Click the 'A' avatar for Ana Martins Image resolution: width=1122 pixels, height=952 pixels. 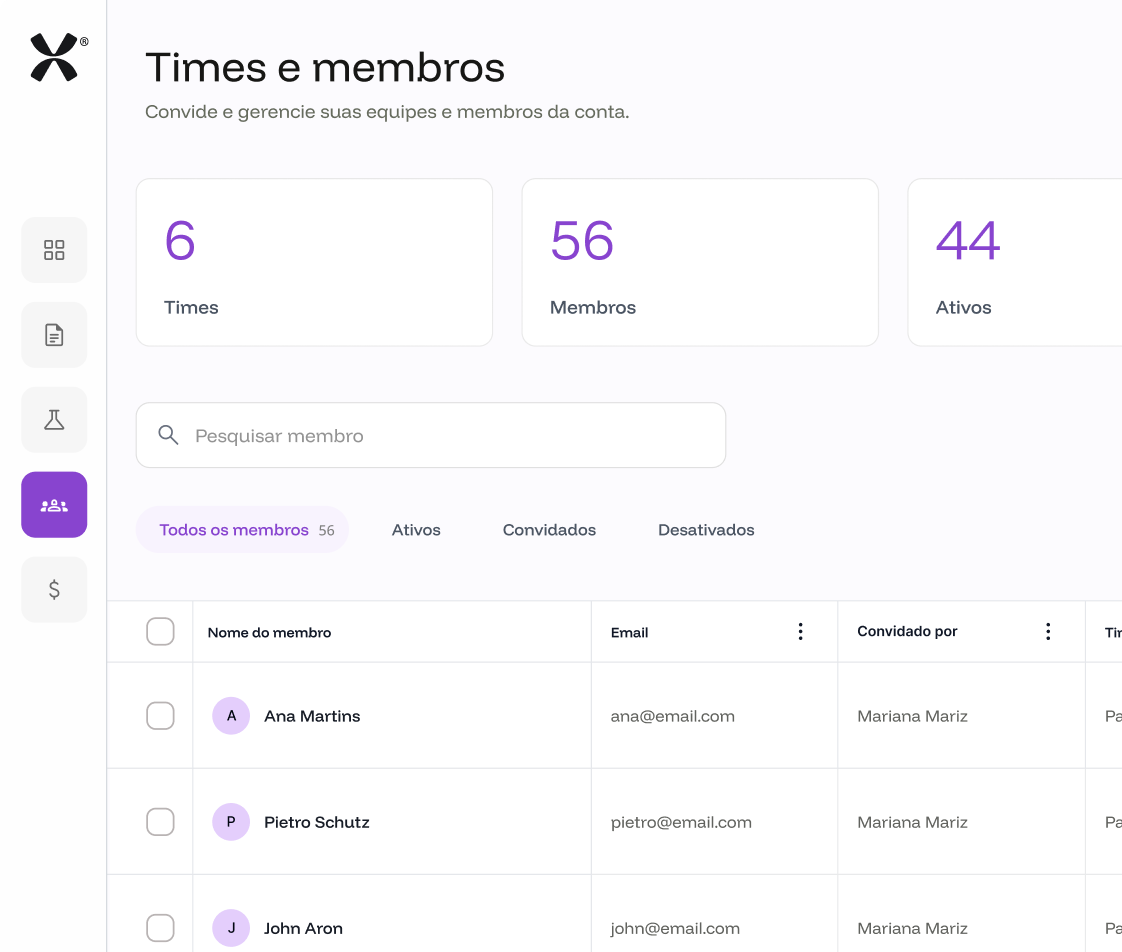231,716
